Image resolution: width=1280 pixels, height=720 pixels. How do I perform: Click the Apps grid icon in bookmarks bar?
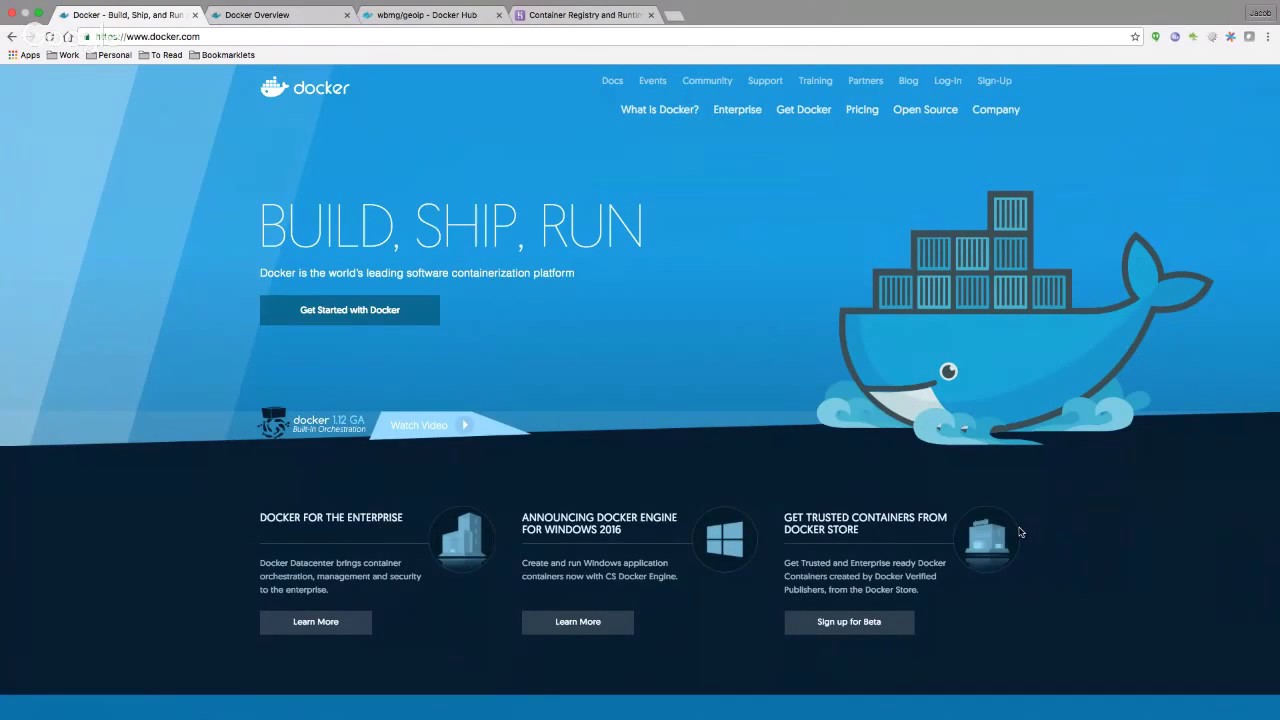click(x=13, y=55)
